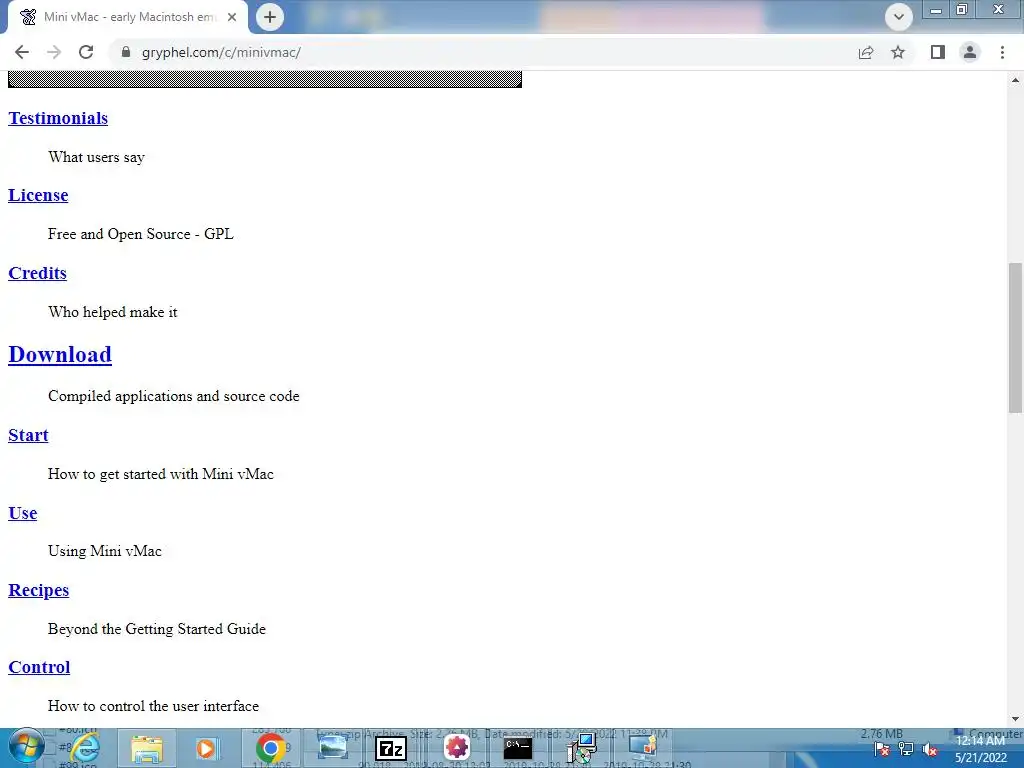Open the pink gear app in taskbar
The image size is (1024, 768).
456,748
